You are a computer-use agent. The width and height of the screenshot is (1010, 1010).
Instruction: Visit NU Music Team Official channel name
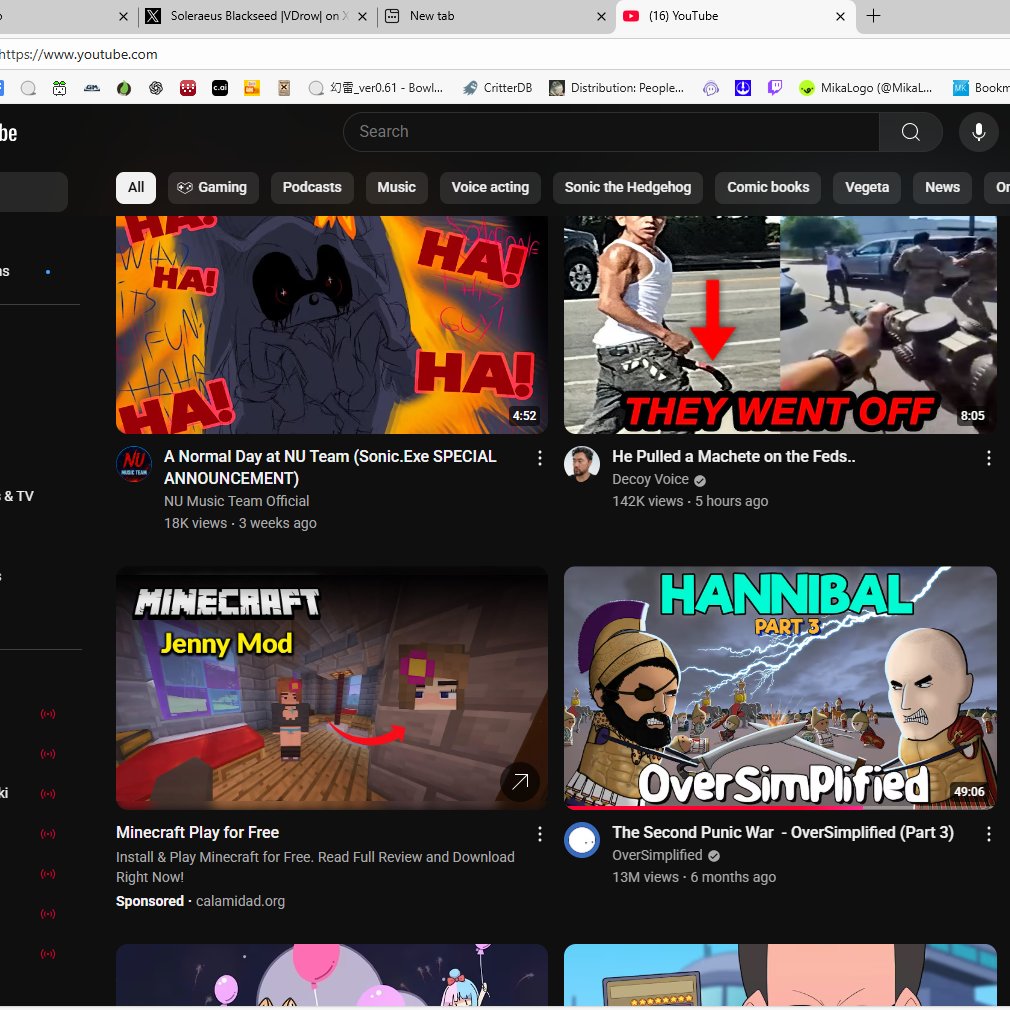pyautogui.click(x=236, y=501)
